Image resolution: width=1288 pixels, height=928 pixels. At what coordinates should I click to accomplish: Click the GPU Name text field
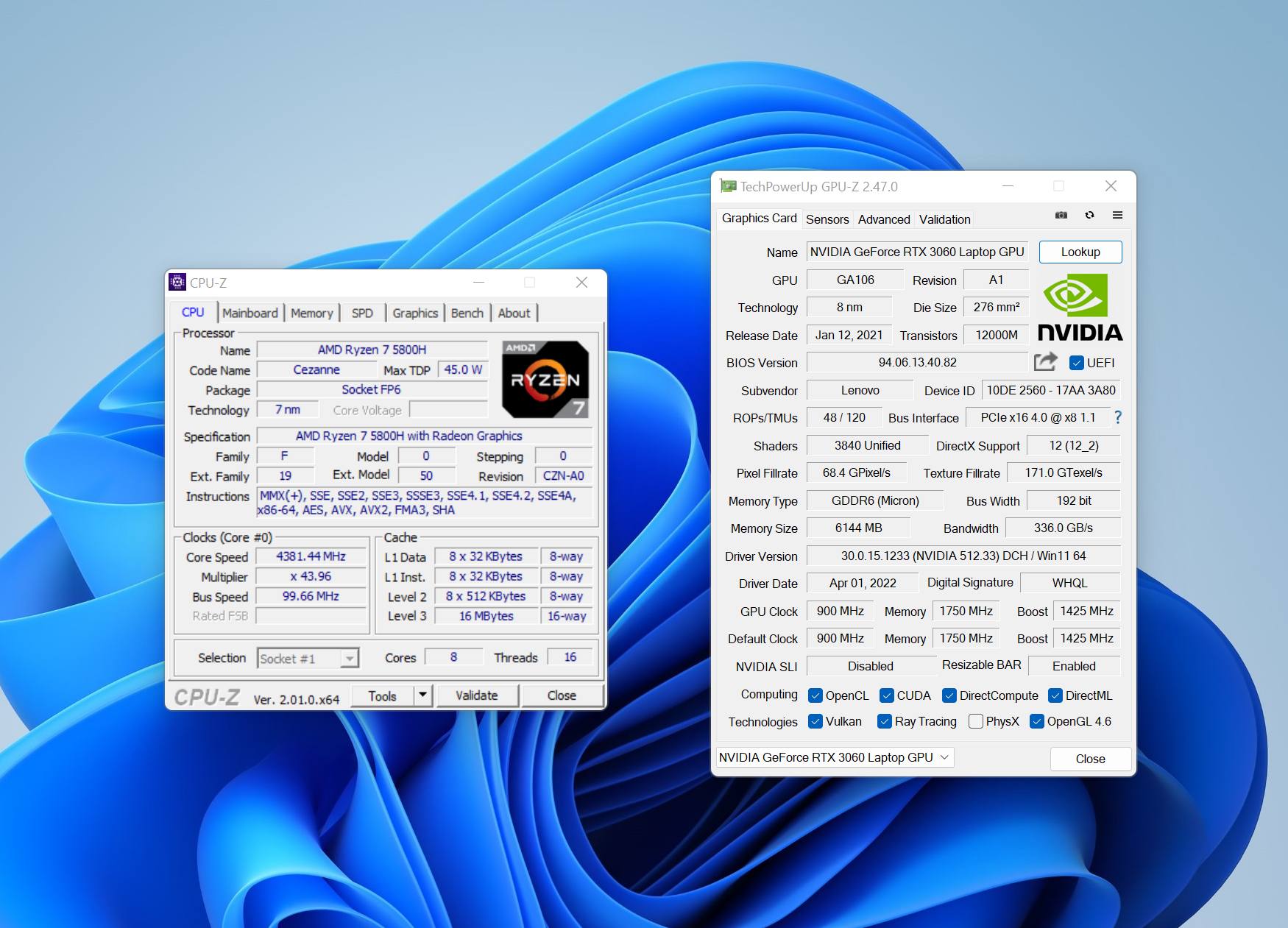coord(916,252)
